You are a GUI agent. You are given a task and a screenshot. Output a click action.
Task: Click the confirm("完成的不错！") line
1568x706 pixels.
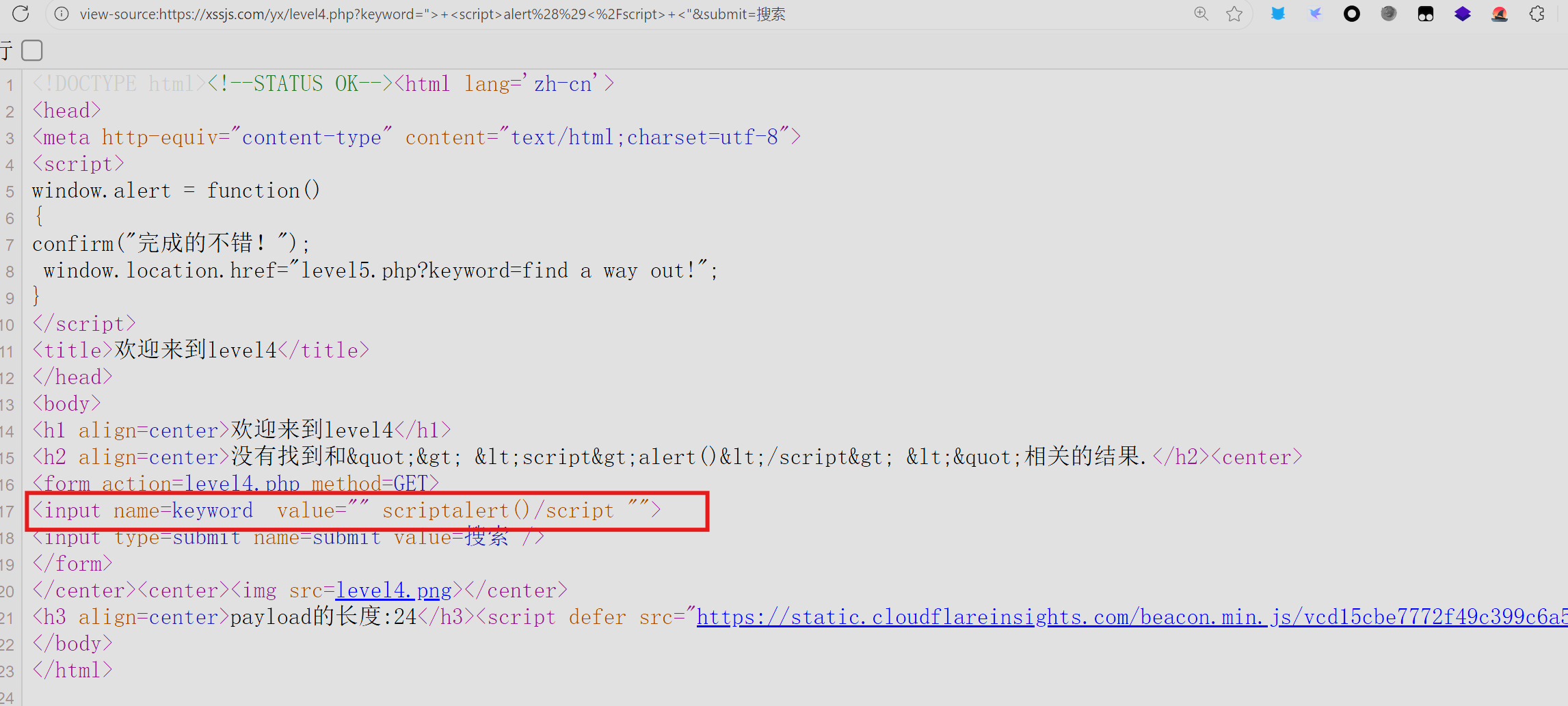click(171, 244)
